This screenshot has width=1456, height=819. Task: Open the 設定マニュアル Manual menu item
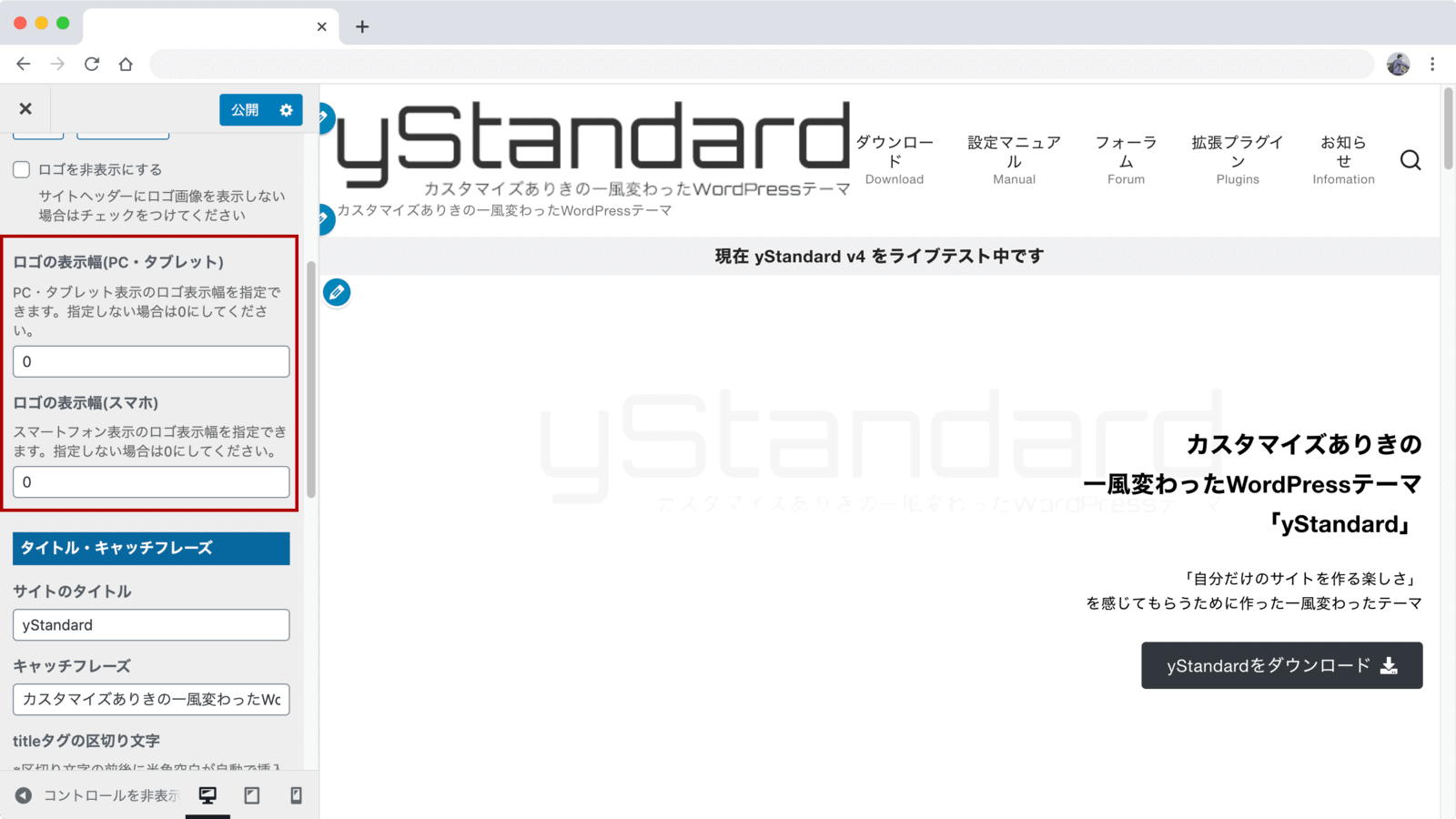coord(1014,160)
